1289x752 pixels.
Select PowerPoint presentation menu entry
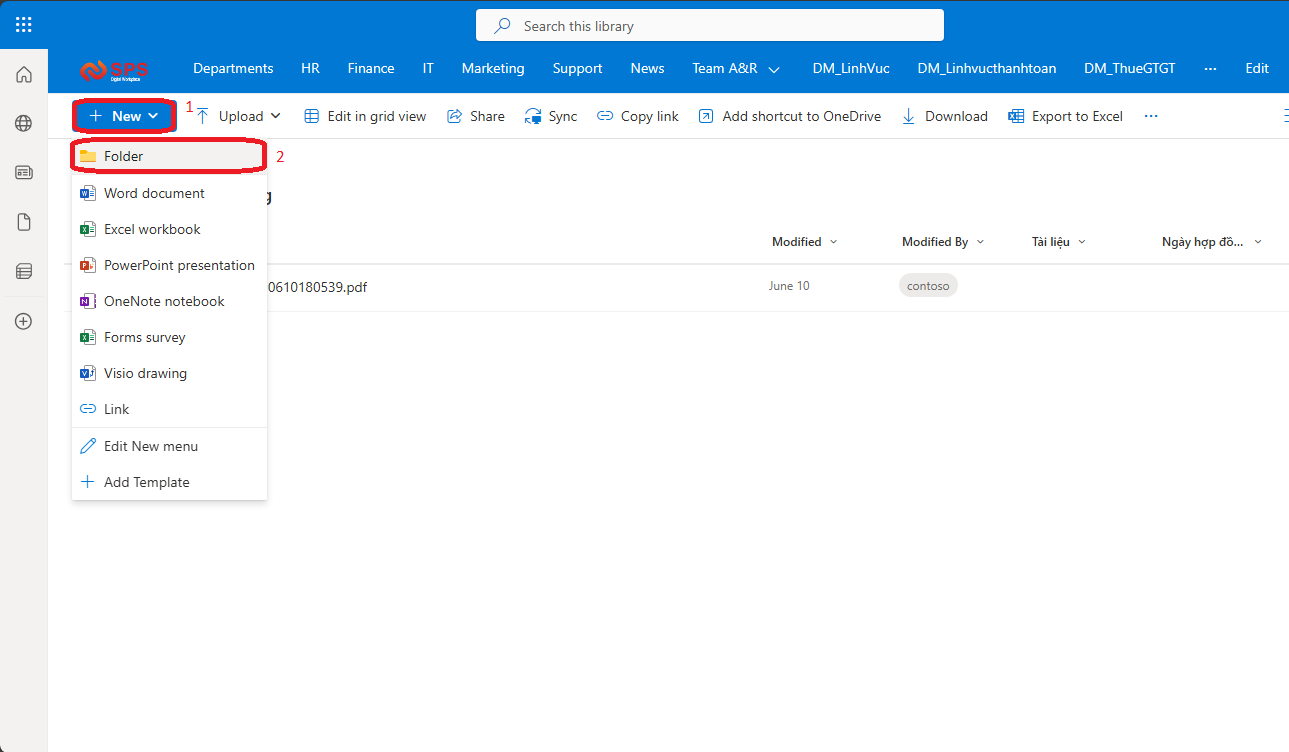click(179, 265)
